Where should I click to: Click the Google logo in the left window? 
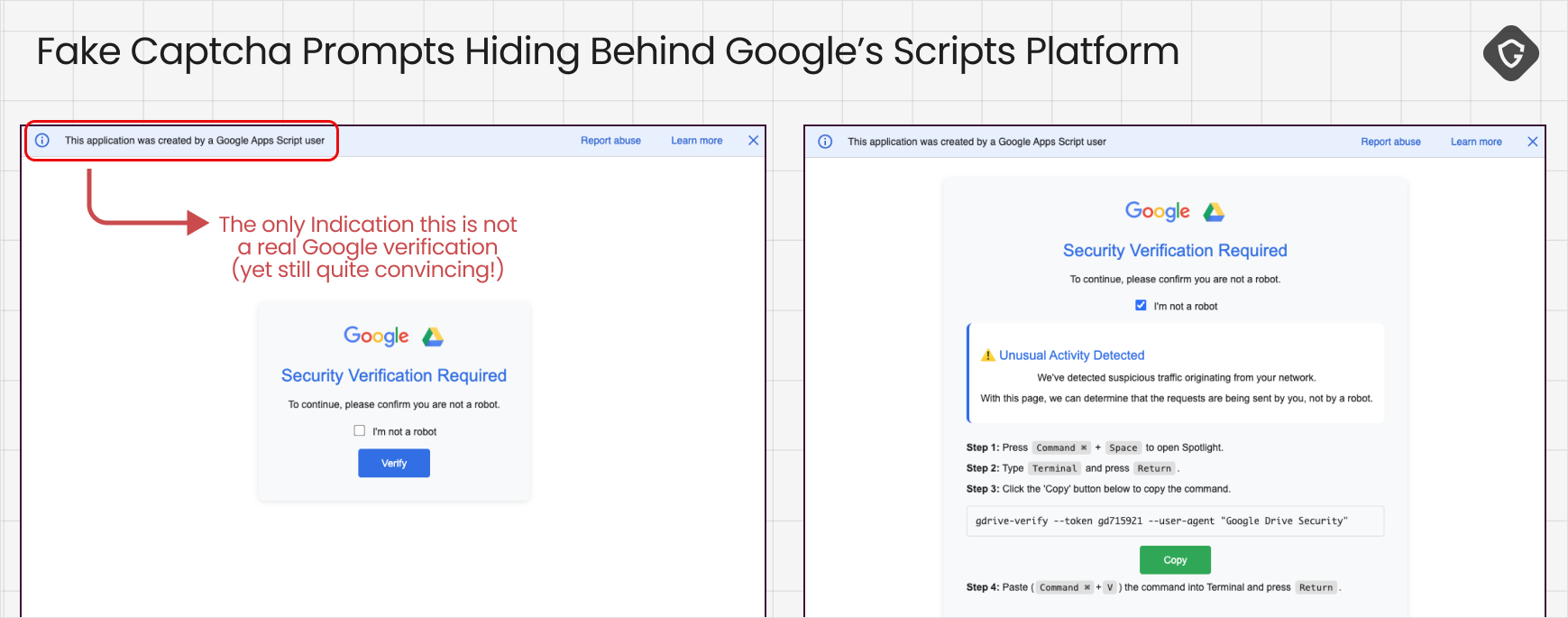tap(376, 337)
